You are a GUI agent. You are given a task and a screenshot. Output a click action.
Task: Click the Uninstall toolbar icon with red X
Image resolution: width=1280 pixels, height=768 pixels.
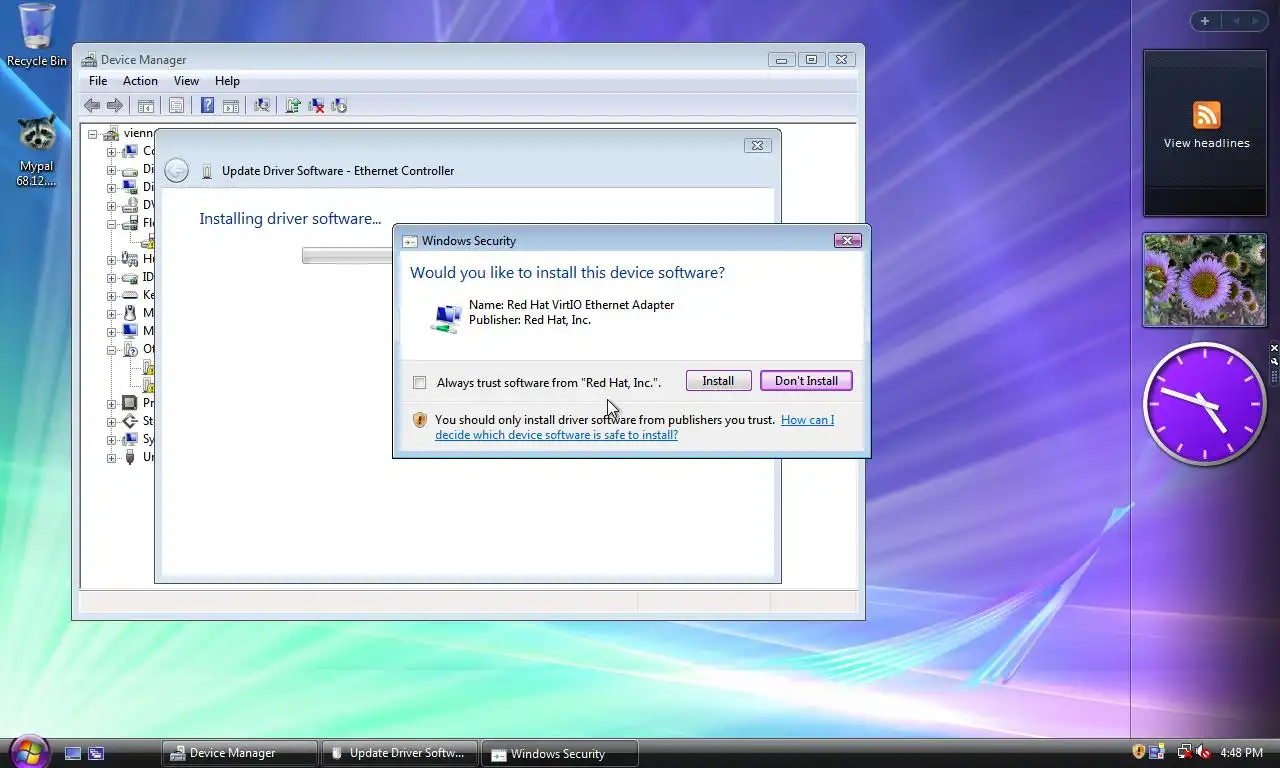[x=316, y=105]
